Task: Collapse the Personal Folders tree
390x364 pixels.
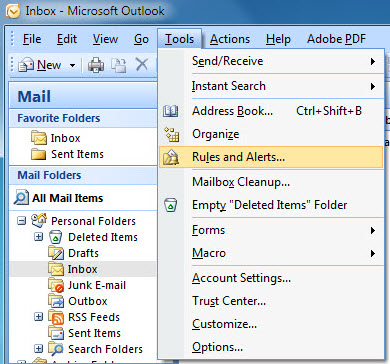Action: (21, 221)
